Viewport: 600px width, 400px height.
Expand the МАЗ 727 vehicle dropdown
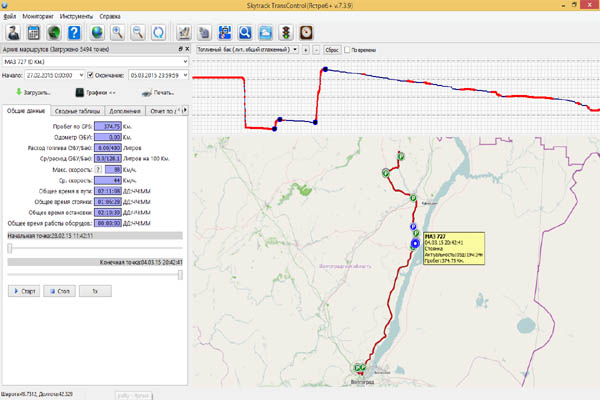tap(183, 61)
